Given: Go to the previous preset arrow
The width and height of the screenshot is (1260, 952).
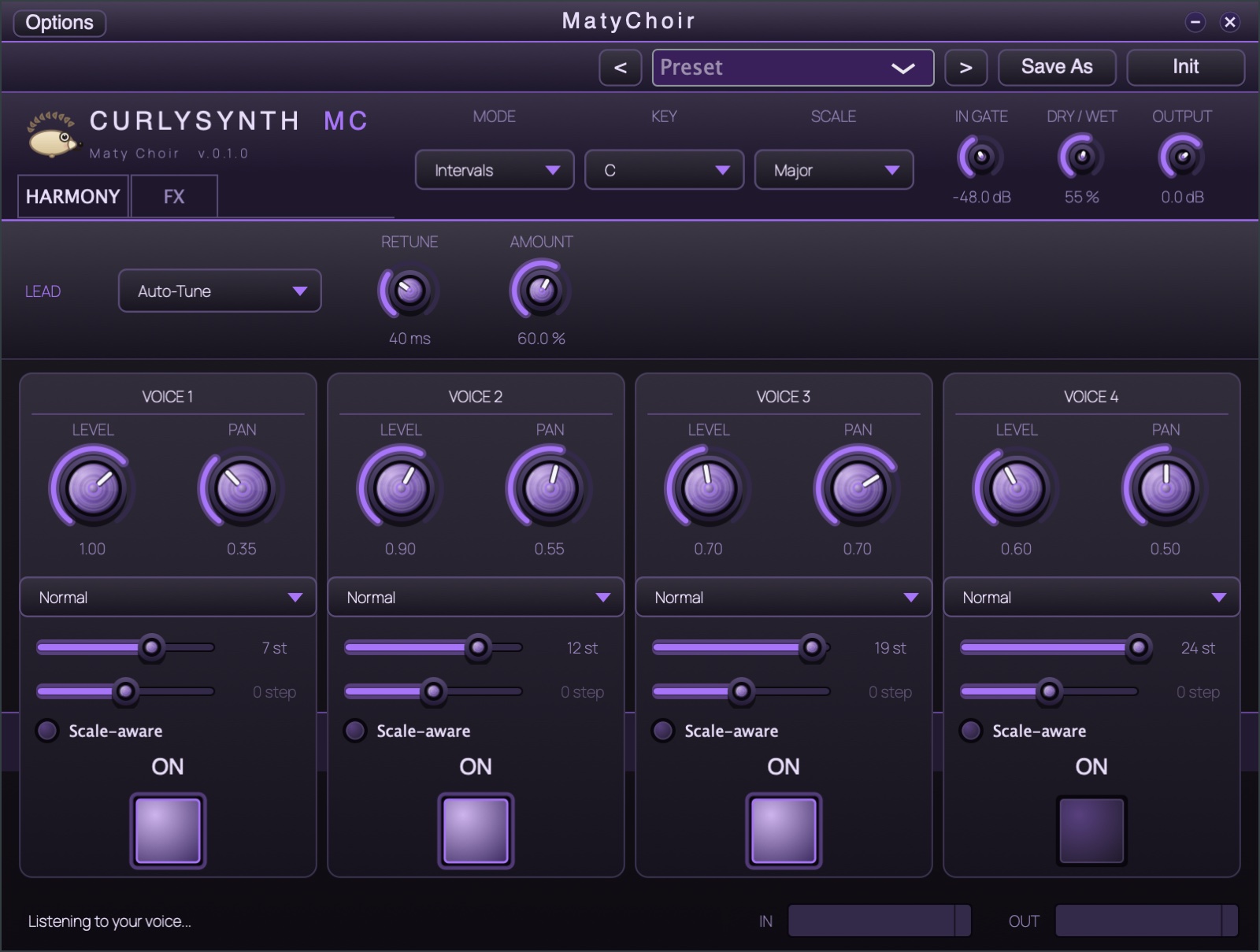Looking at the screenshot, I should pos(621,68).
